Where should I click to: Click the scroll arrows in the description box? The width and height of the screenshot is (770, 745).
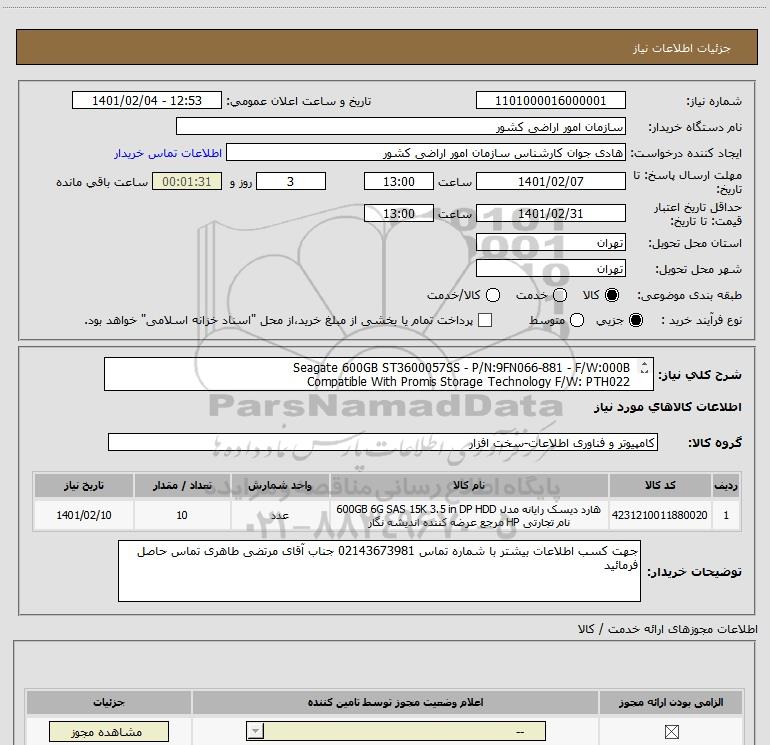point(644,367)
